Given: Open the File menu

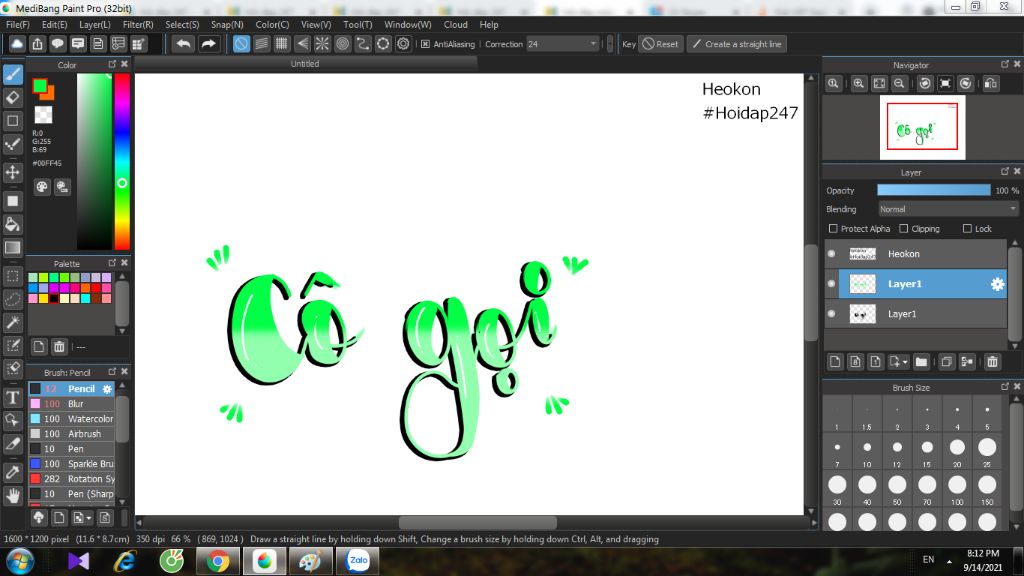Looking at the screenshot, I should click(18, 25).
